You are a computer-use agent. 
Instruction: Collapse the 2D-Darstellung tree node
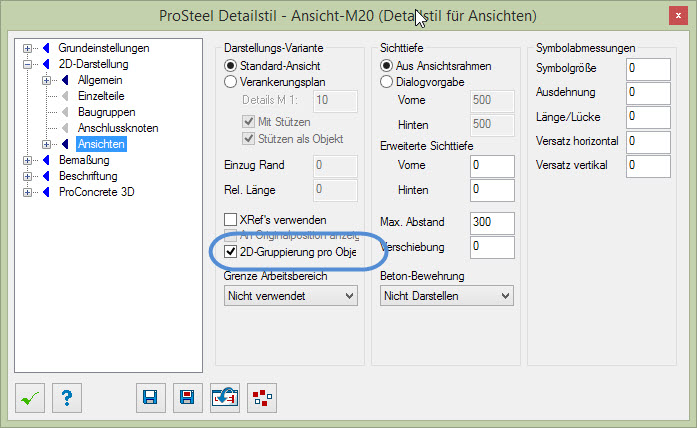click(x=28, y=64)
